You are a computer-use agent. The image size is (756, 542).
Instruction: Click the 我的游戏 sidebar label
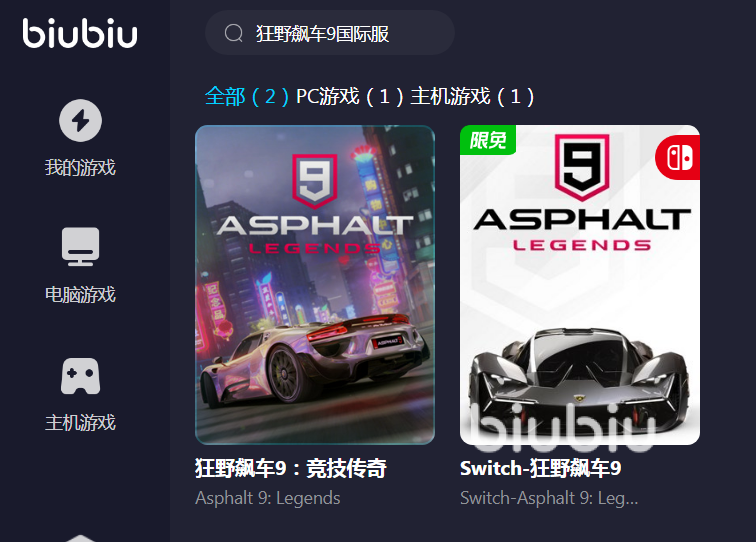(x=81, y=168)
